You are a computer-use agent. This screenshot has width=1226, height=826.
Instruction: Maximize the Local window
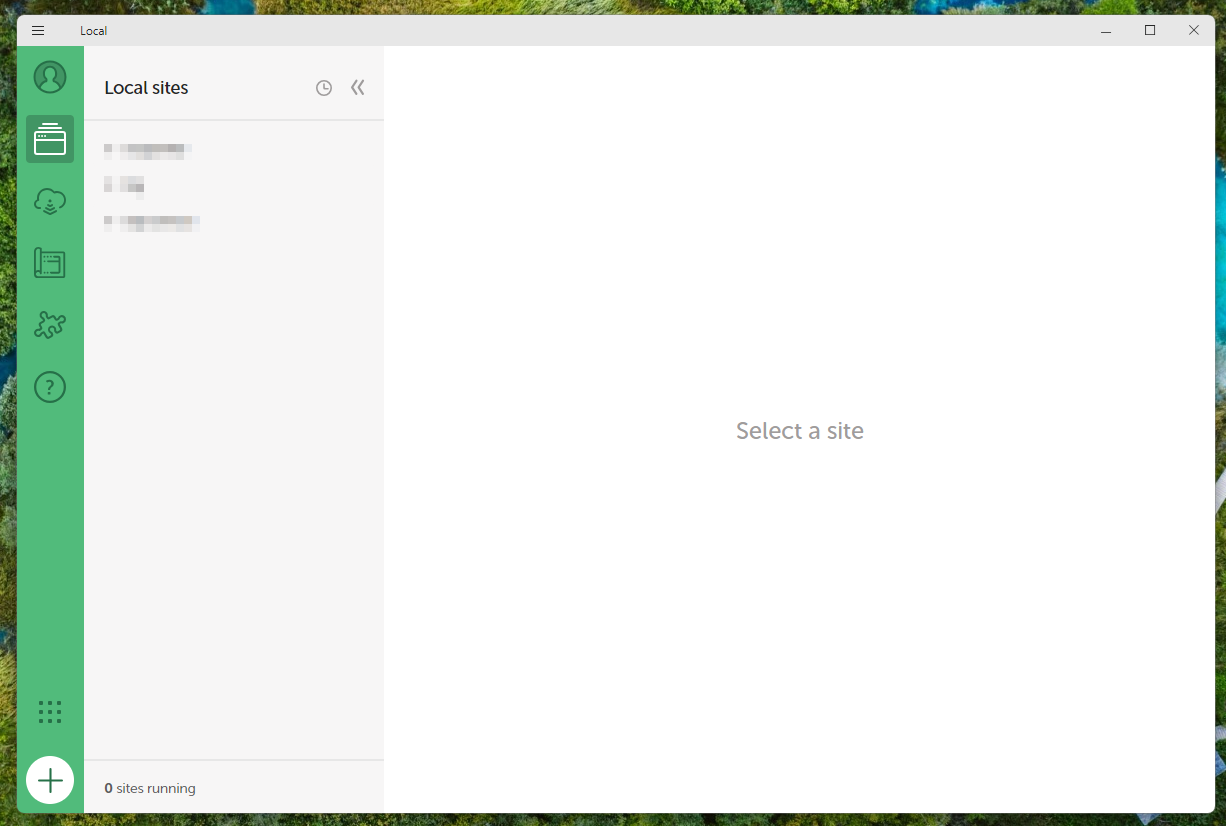pyautogui.click(x=1150, y=31)
